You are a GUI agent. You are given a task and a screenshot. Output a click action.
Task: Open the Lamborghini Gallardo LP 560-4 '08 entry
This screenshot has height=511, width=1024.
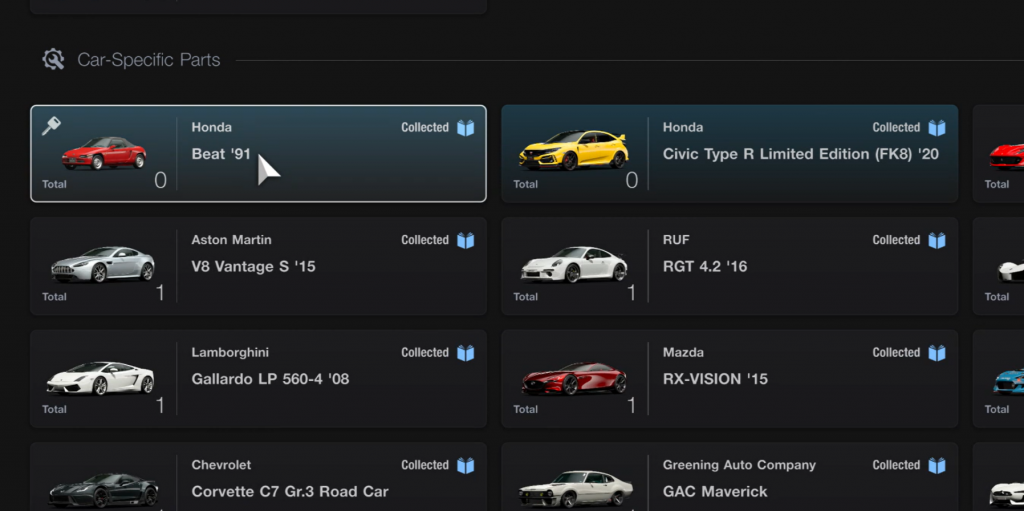[270, 379]
